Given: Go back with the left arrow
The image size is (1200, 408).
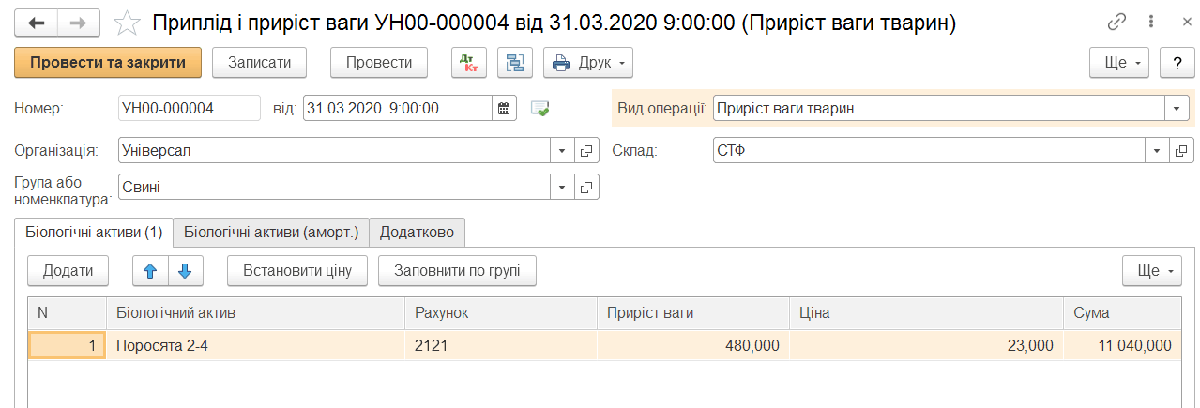Looking at the screenshot, I should (x=37, y=24).
